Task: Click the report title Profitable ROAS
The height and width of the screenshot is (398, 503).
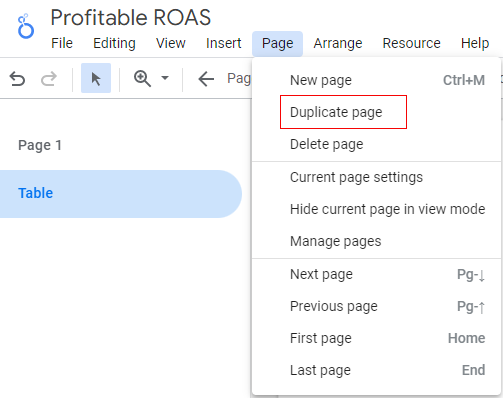Action: (x=131, y=17)
